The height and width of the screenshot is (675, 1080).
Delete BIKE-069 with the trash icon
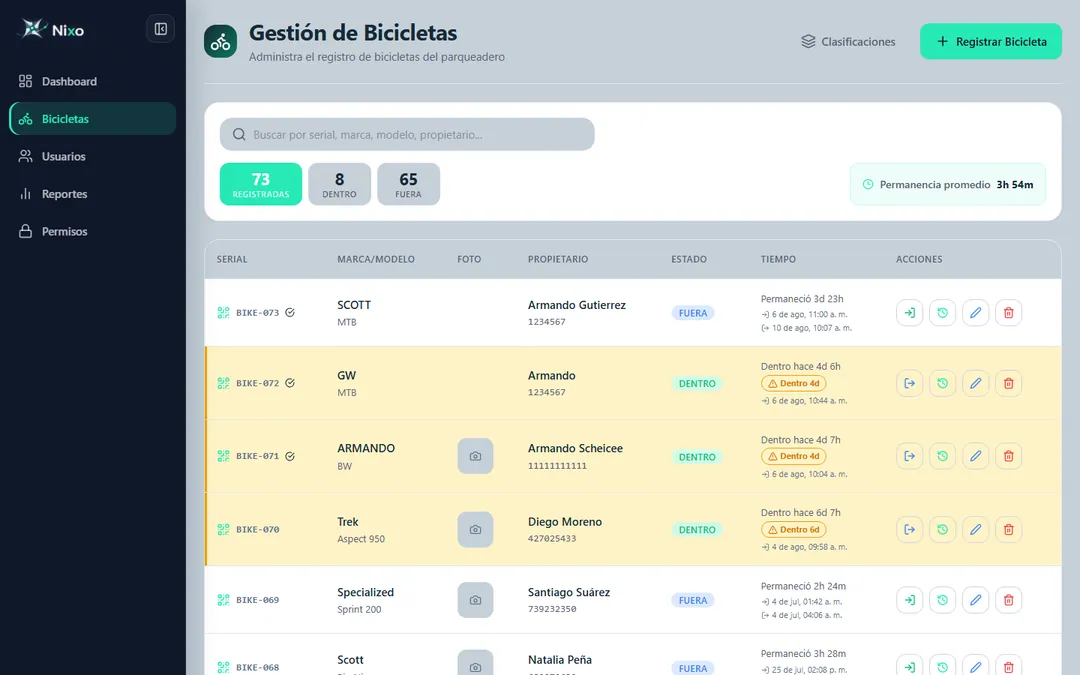(1008, 600)
